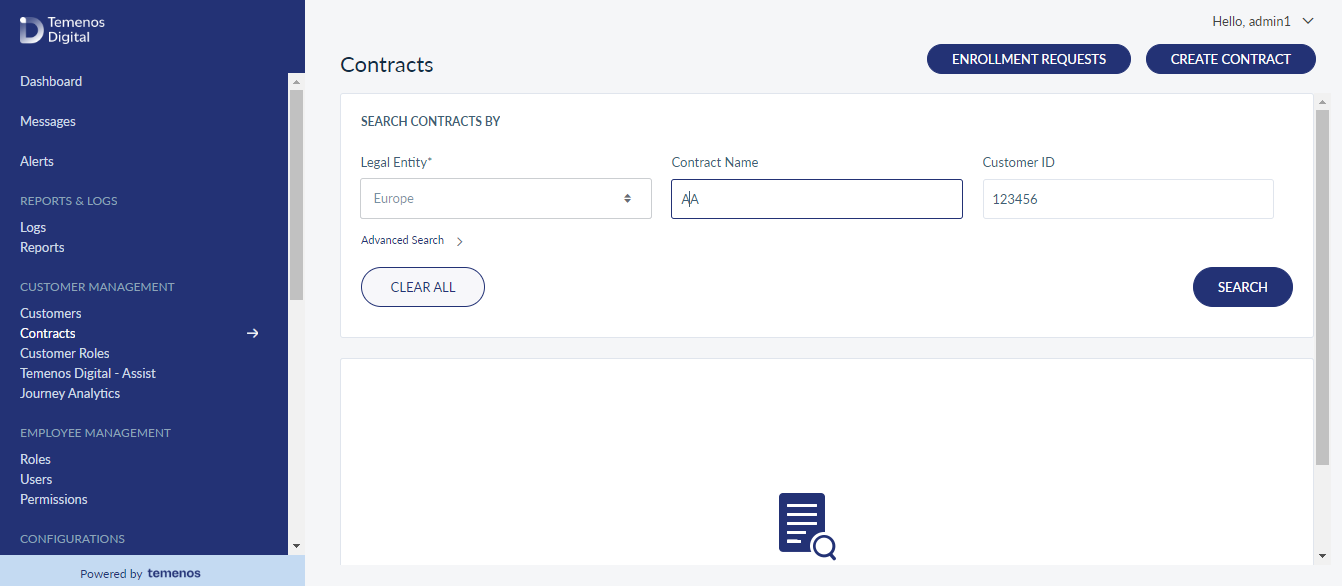Click the Customer ID input field
Viewport: 1342px width, 586px height.
(1128, 199)
